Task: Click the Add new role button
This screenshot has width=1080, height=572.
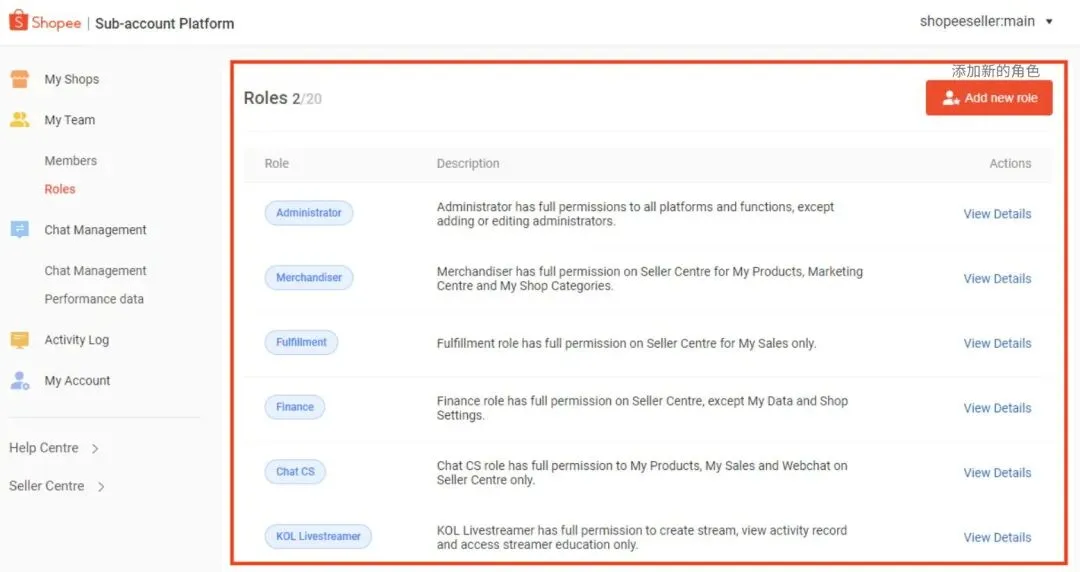Action: [x=989, y=98]
